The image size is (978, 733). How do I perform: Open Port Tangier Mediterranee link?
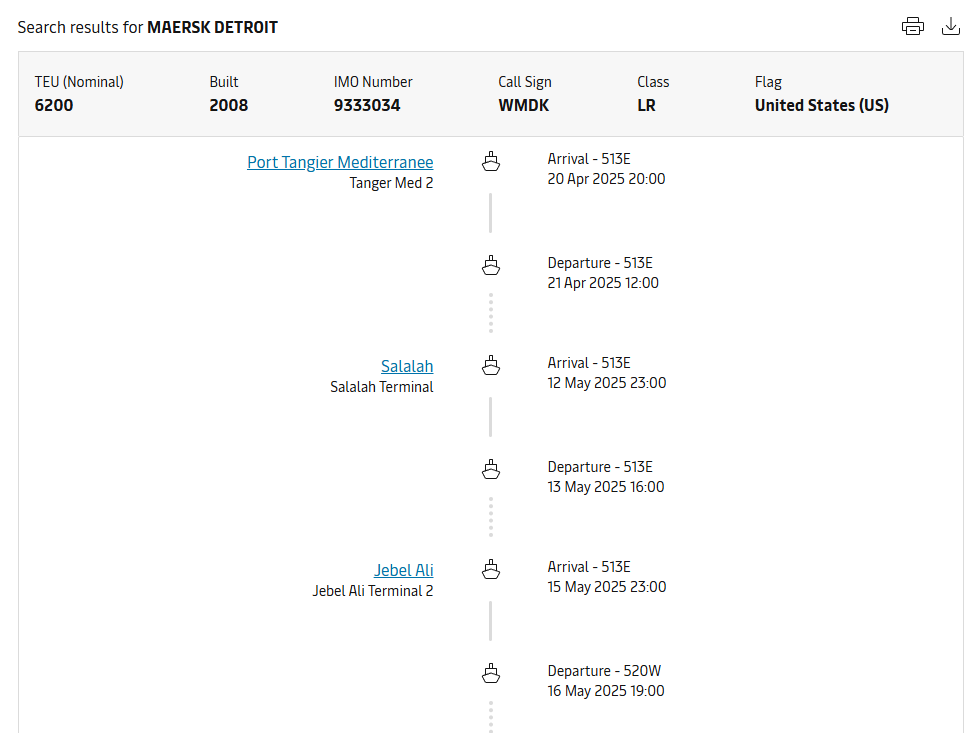tap(340, 162)
